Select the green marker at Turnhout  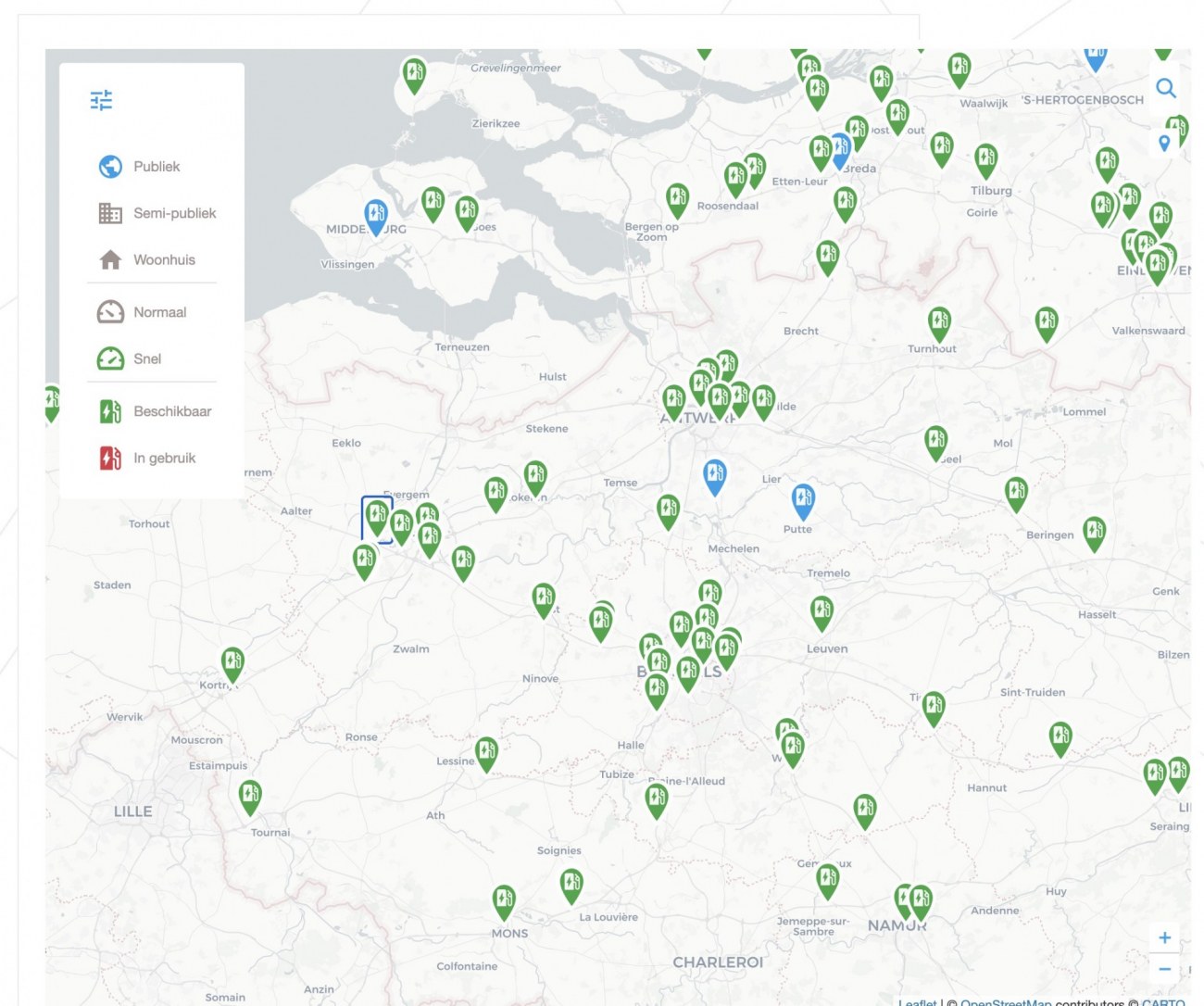[939, 324]
